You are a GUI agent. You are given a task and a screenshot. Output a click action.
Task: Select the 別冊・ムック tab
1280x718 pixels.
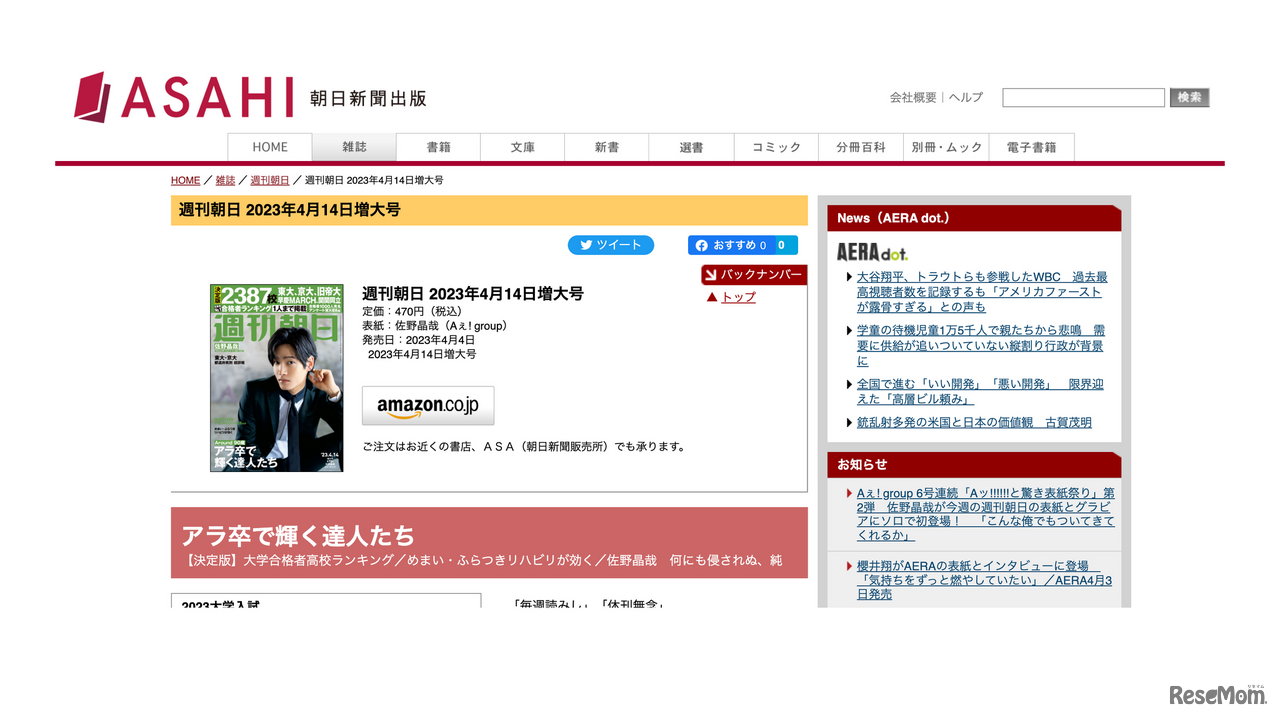click(x=946, y=147)
